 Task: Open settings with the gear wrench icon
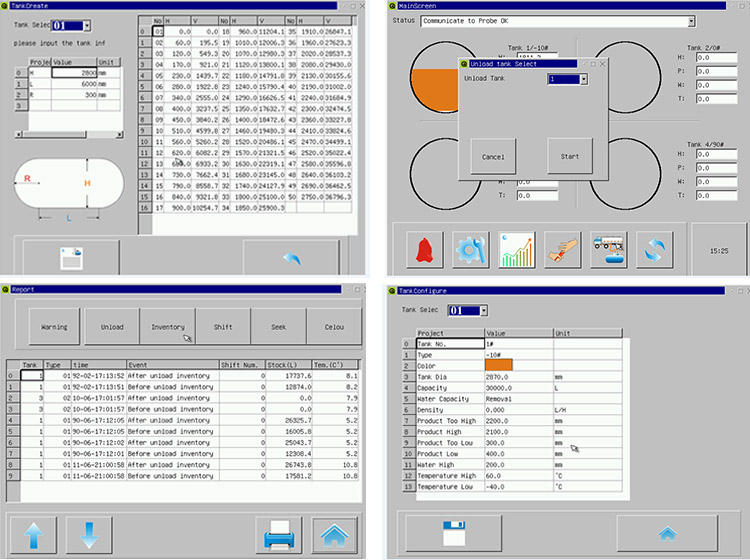point(470,250)
